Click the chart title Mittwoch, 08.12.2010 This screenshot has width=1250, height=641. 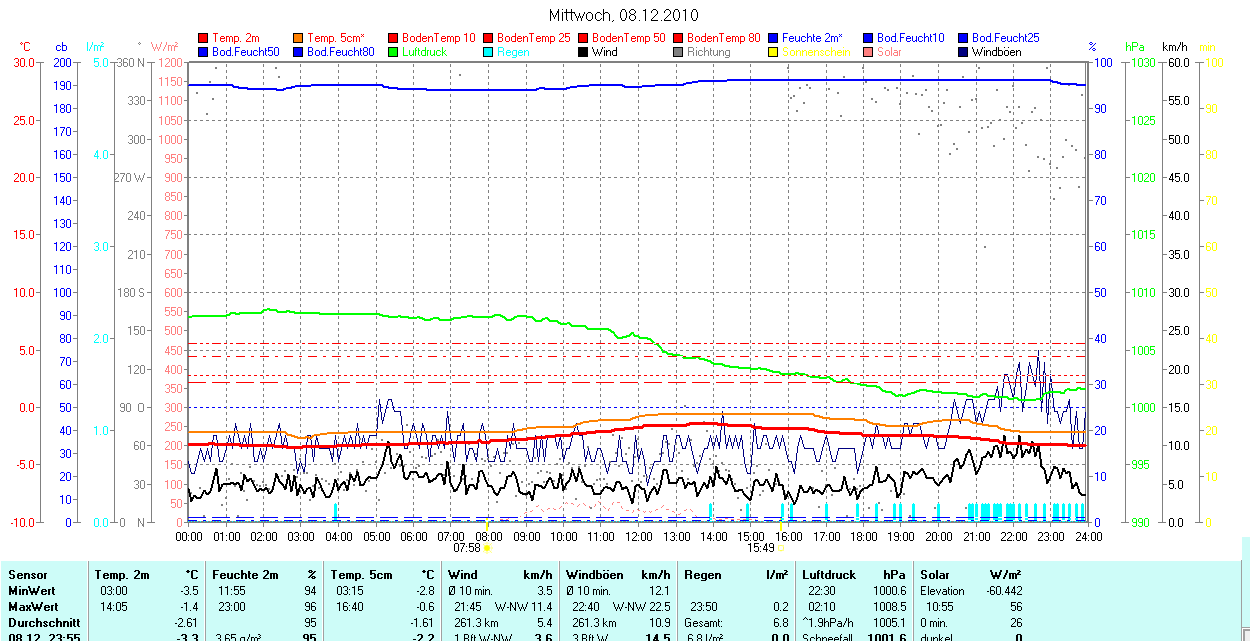coord(624,15)
